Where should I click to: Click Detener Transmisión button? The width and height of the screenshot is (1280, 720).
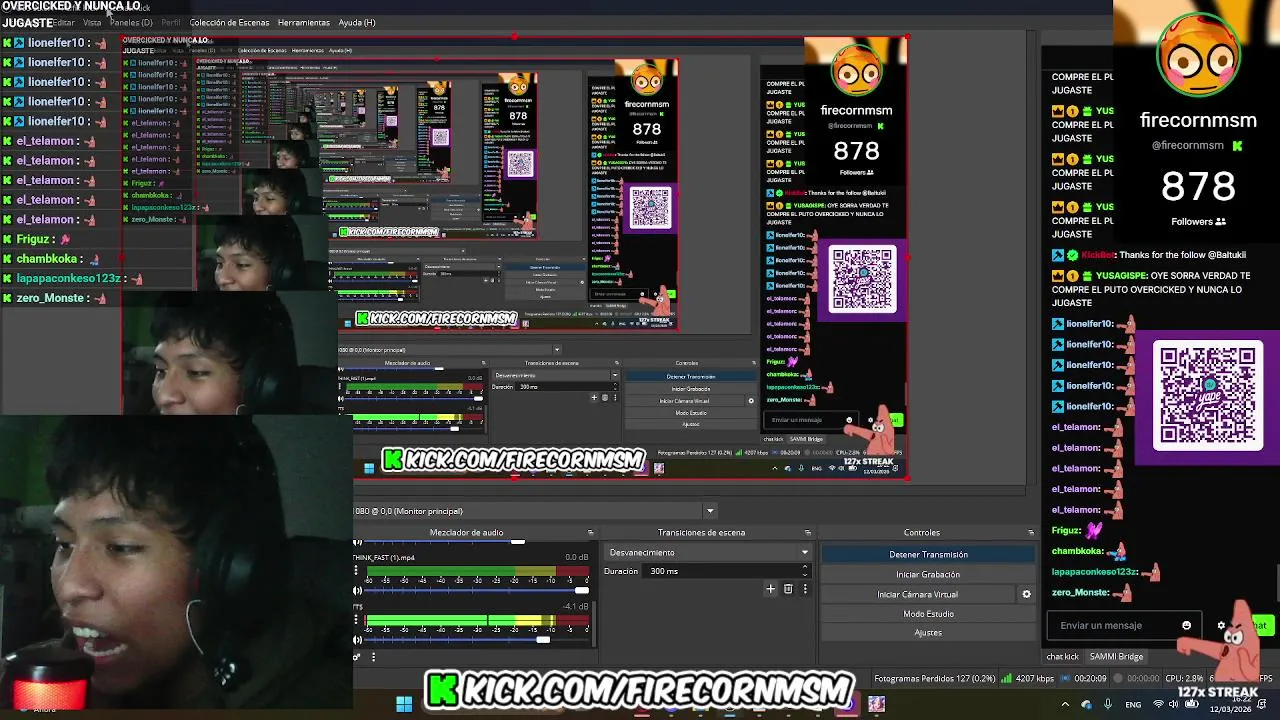(928, 554)
